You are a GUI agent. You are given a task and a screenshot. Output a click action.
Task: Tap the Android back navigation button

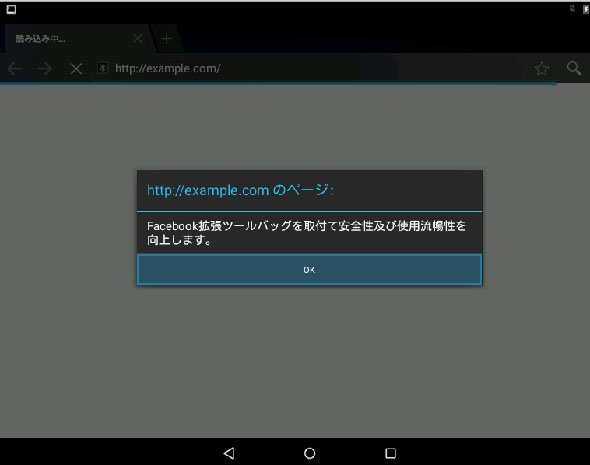point(229,453)
